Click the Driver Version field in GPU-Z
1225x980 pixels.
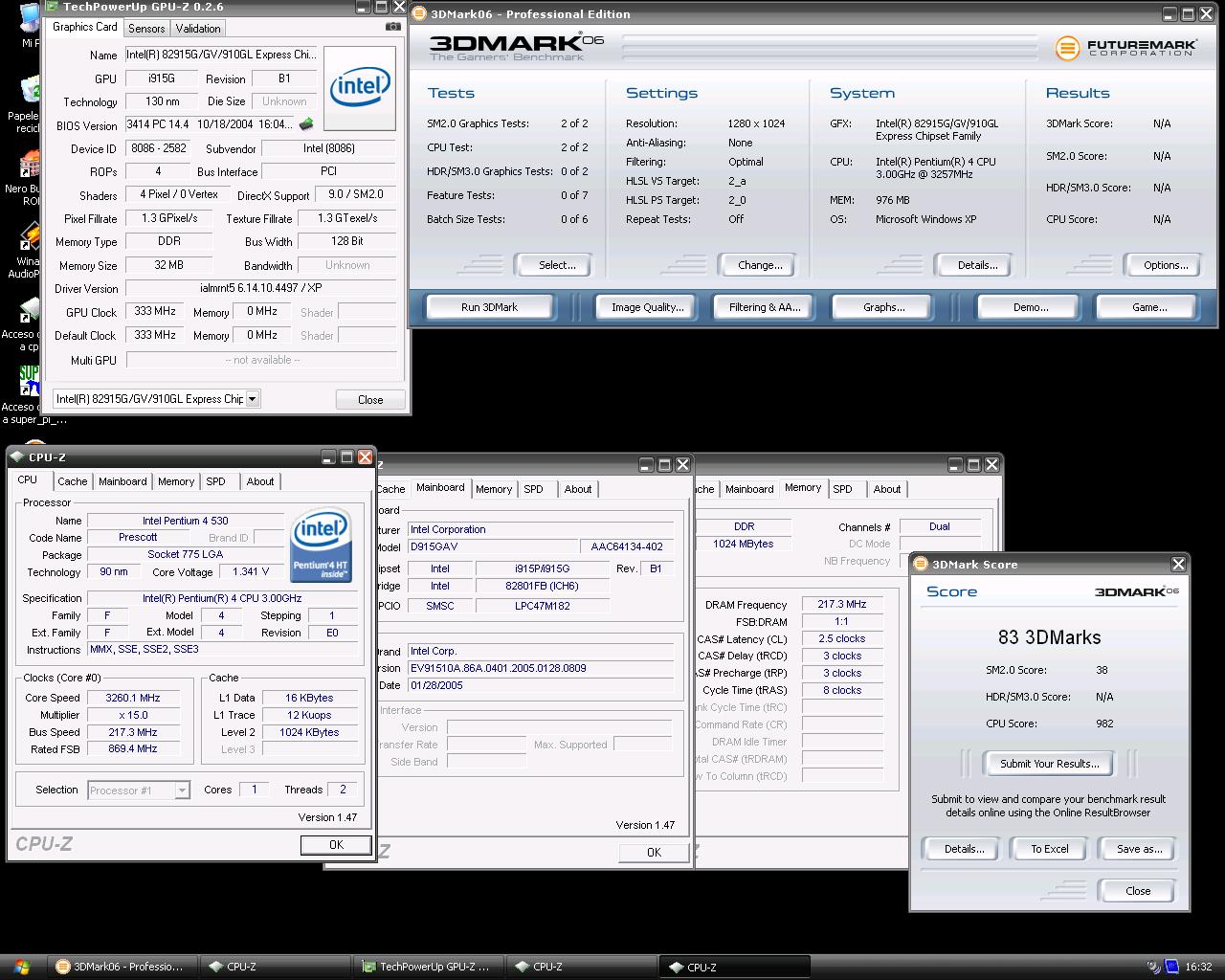tap(260, 288)
